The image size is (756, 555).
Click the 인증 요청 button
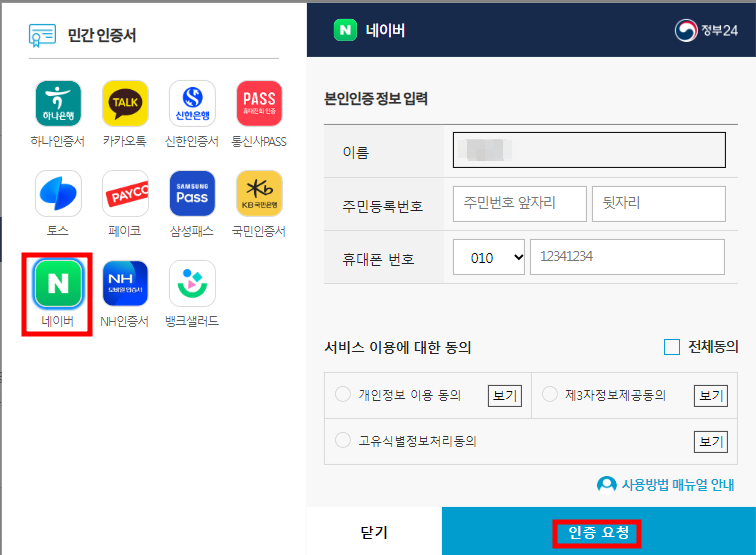point(598,533)
